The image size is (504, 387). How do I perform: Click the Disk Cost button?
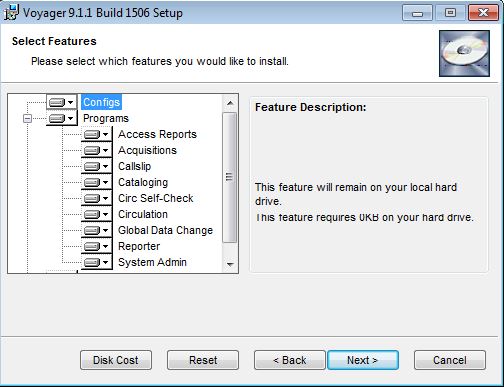[116, 360]
